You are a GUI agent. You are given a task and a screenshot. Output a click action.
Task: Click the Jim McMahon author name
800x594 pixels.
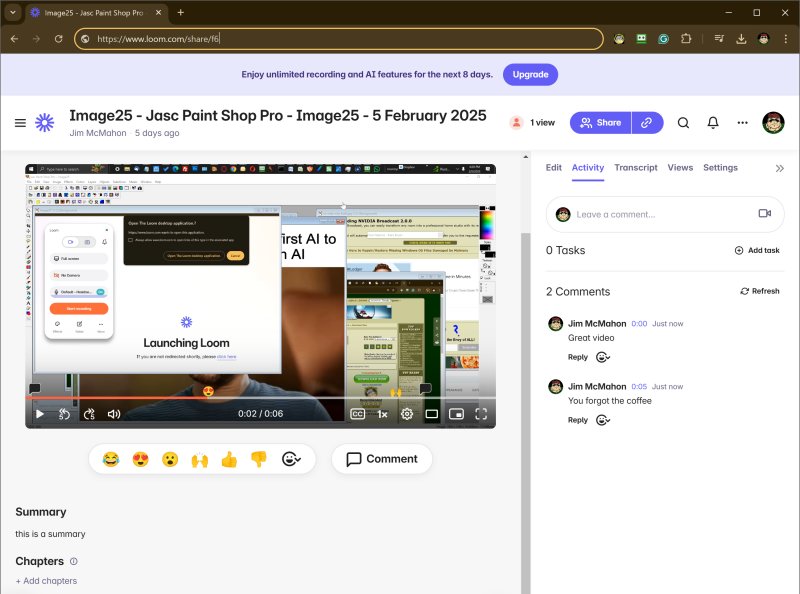98,133
